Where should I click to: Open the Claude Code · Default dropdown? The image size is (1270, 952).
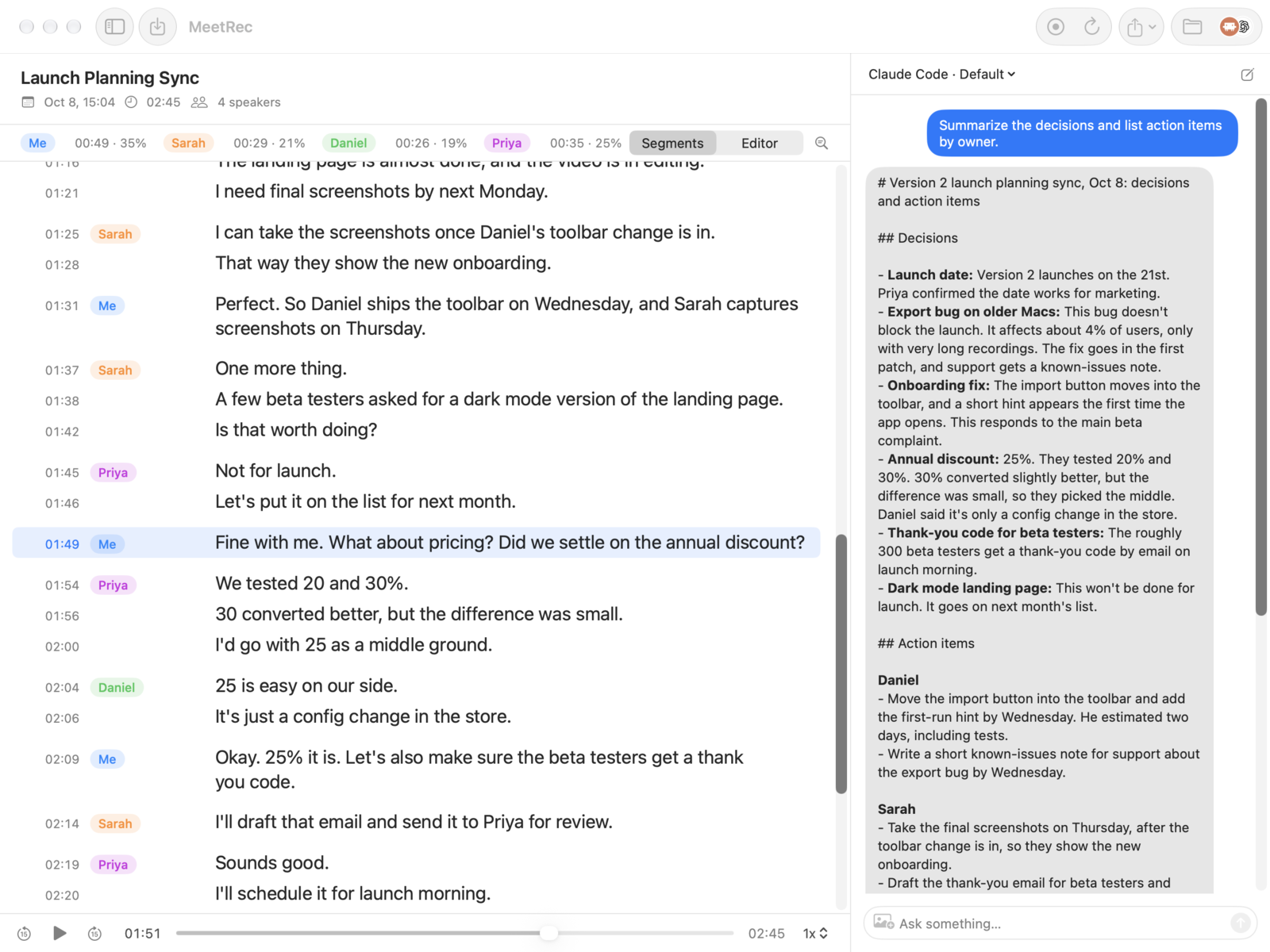(x=941, y=75)
